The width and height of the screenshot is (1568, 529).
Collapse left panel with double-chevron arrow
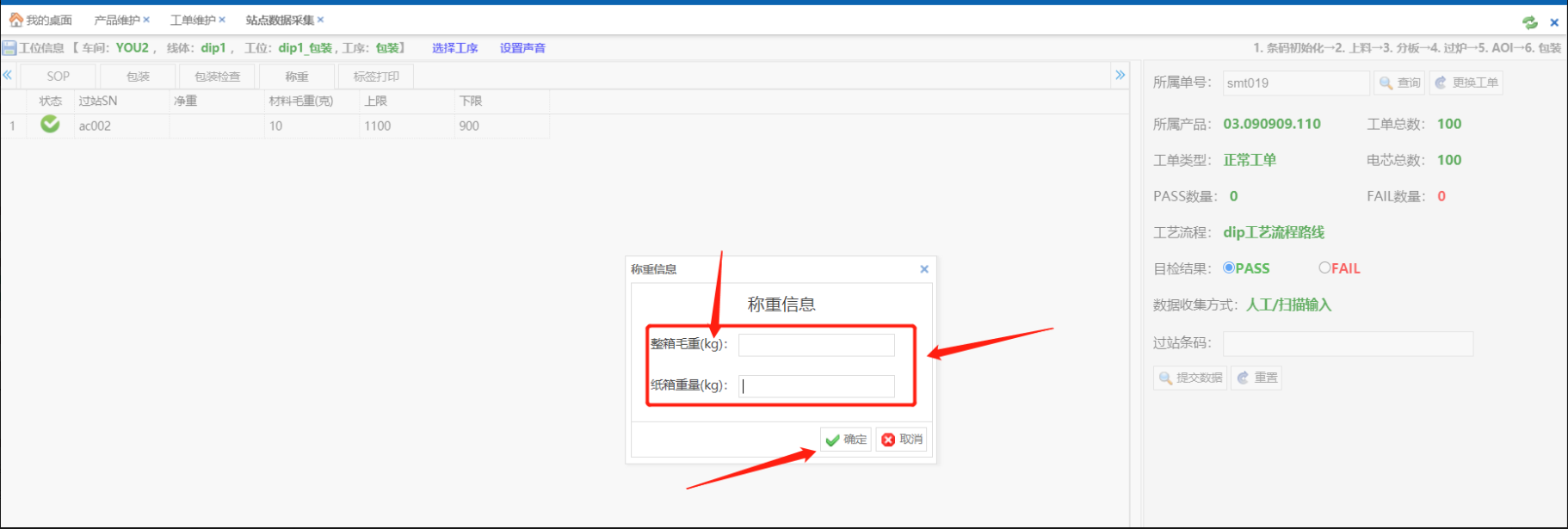pyautogui.click(x=8, y=75)
